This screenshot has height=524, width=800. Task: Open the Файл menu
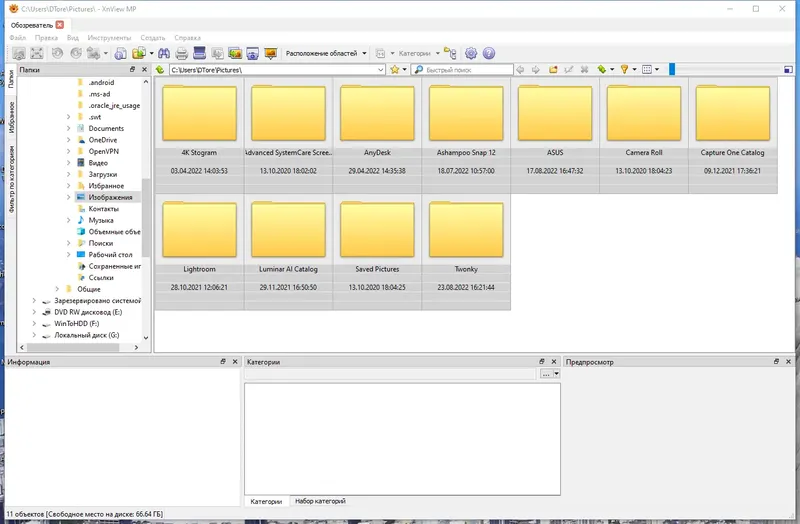point(17,38)
